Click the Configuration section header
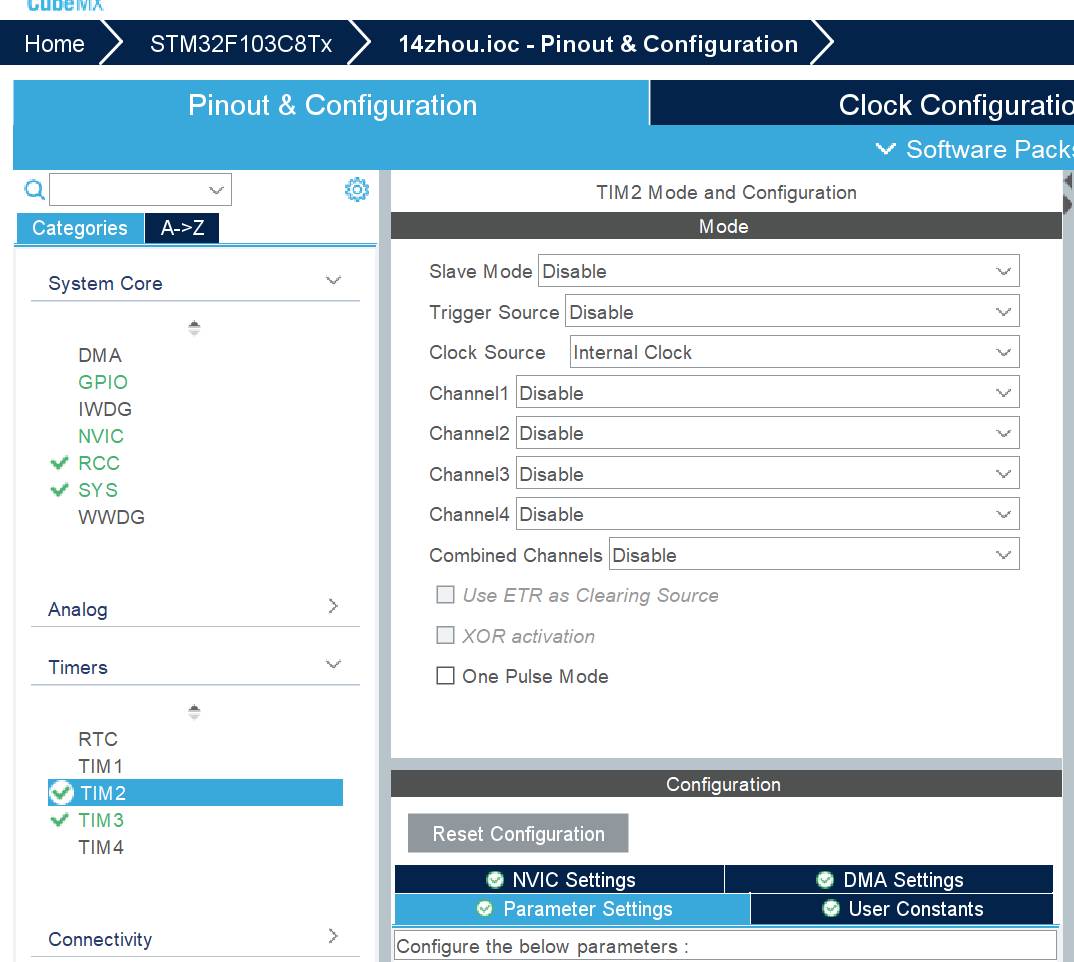This screenshot has width=1074, height=962. point(726,784)
